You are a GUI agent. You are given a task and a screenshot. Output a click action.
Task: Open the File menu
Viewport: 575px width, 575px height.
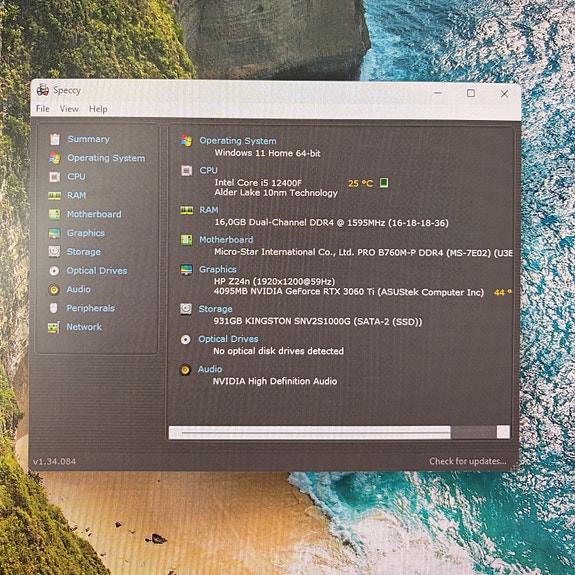coord(43,109)
